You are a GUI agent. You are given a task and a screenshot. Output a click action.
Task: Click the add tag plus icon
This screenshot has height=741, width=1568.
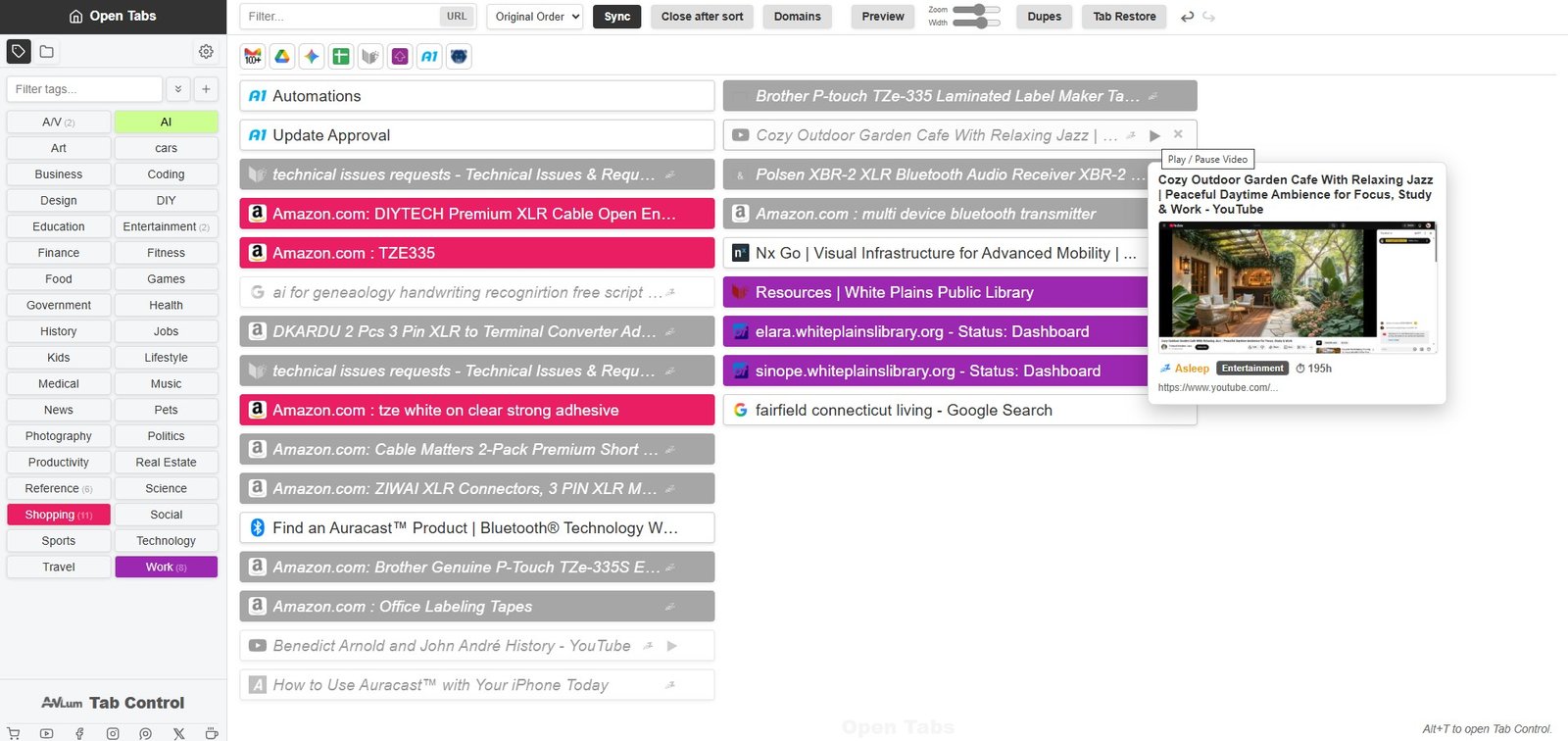206,89
